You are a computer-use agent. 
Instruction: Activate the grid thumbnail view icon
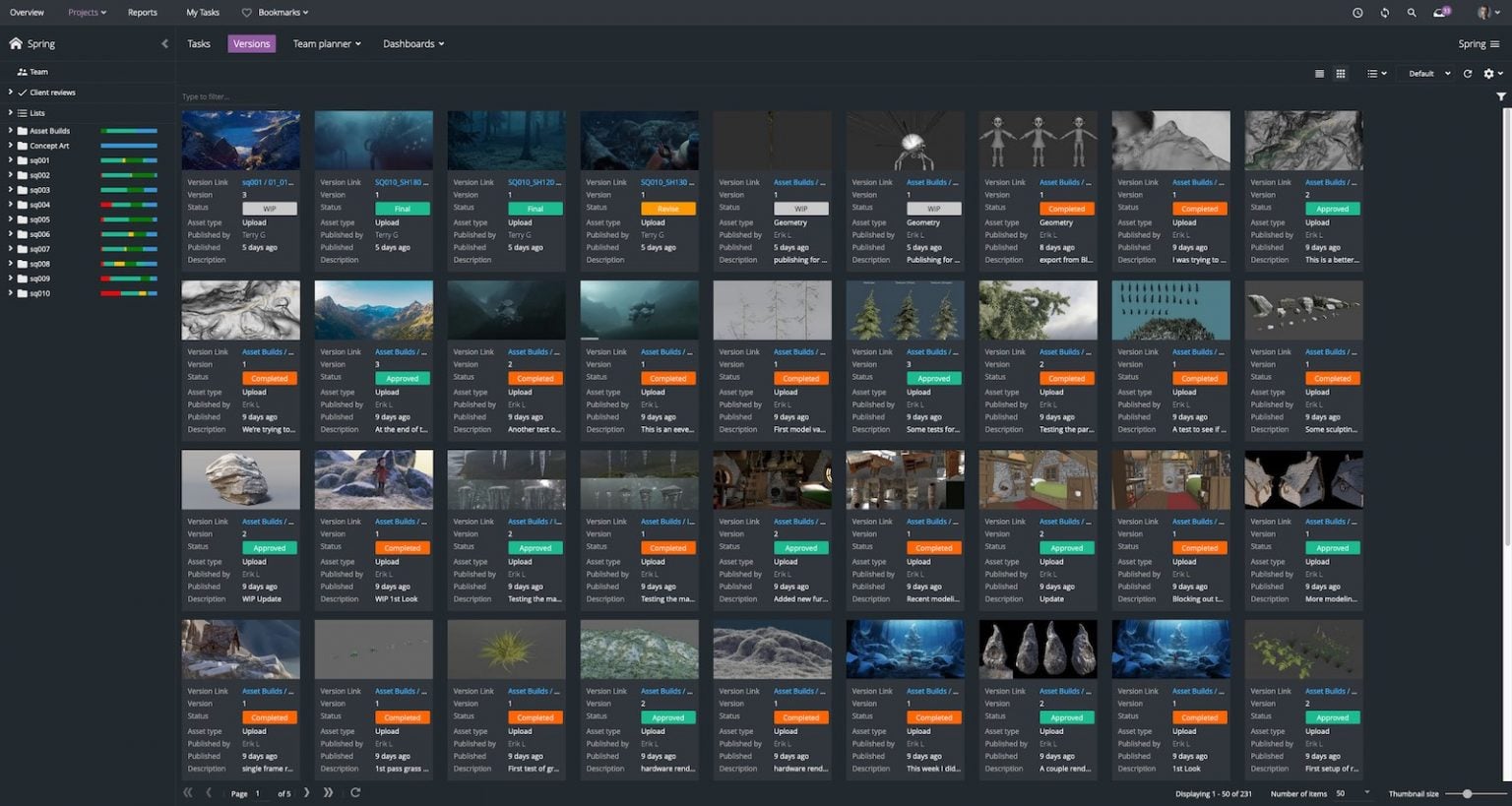coord(1341,73)
